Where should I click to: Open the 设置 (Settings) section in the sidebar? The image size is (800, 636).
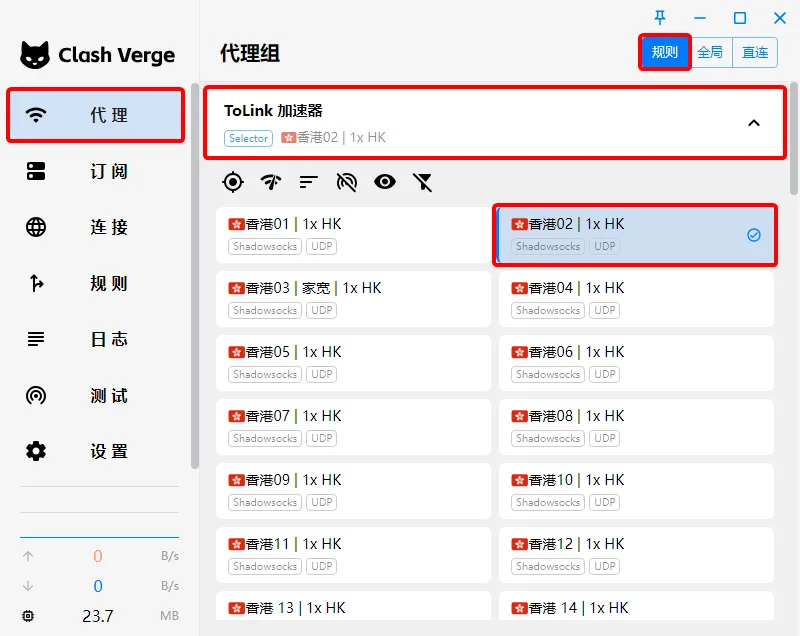click(x=96, y=451)
